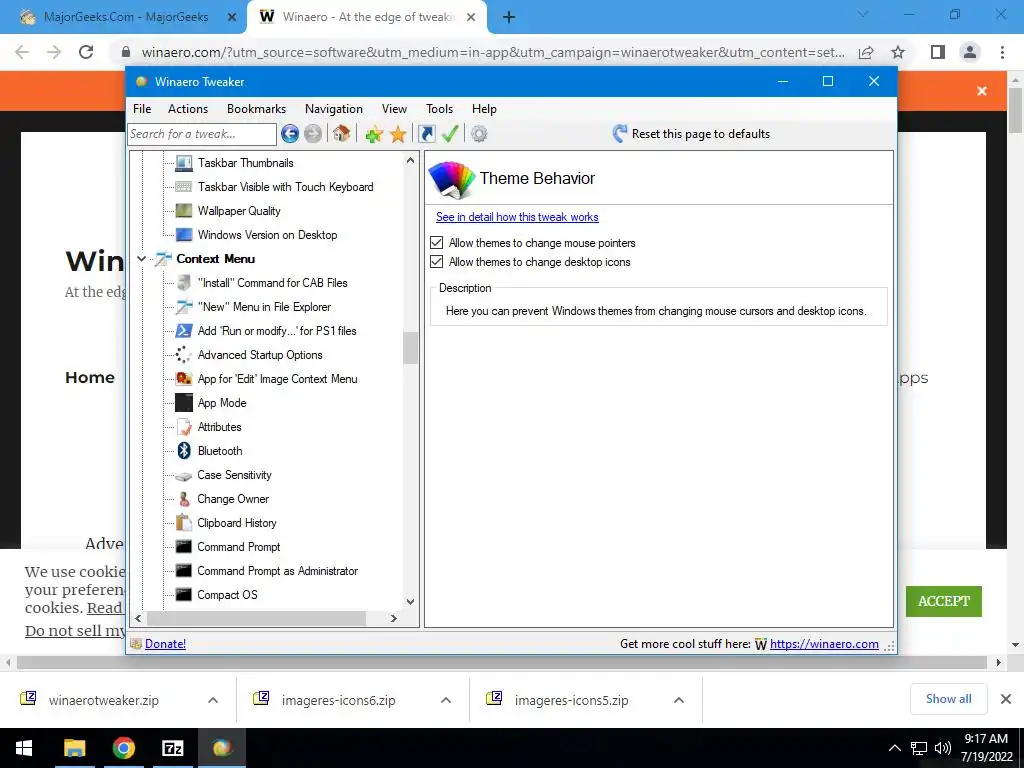Image resolution: width=1024 pixels, height=768 pixels.
Task: Click ACCEPT cookies button on webpage
Action: [944, 601]
